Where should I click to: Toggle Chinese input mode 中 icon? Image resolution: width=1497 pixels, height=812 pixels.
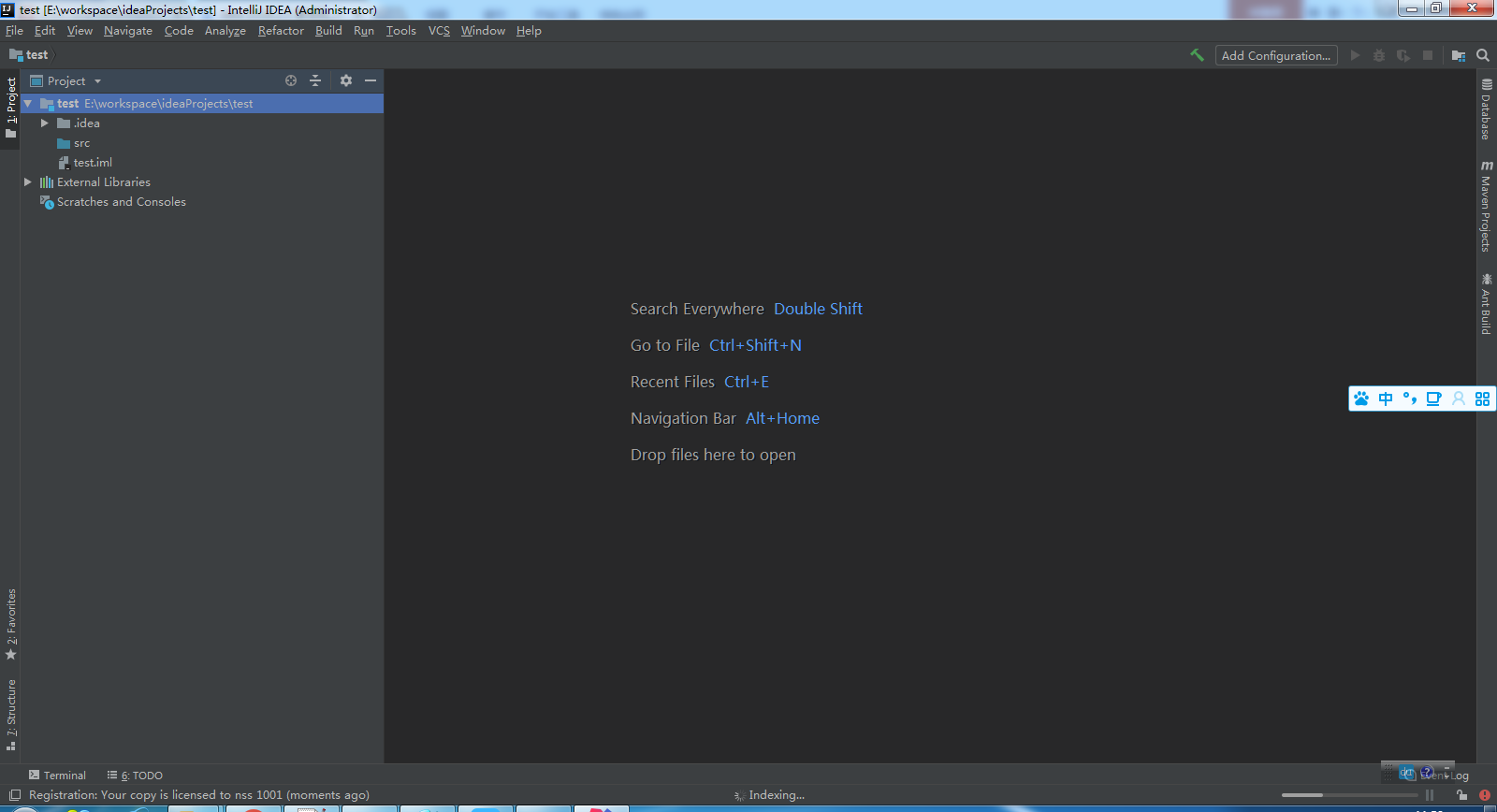coord(1386,399)
